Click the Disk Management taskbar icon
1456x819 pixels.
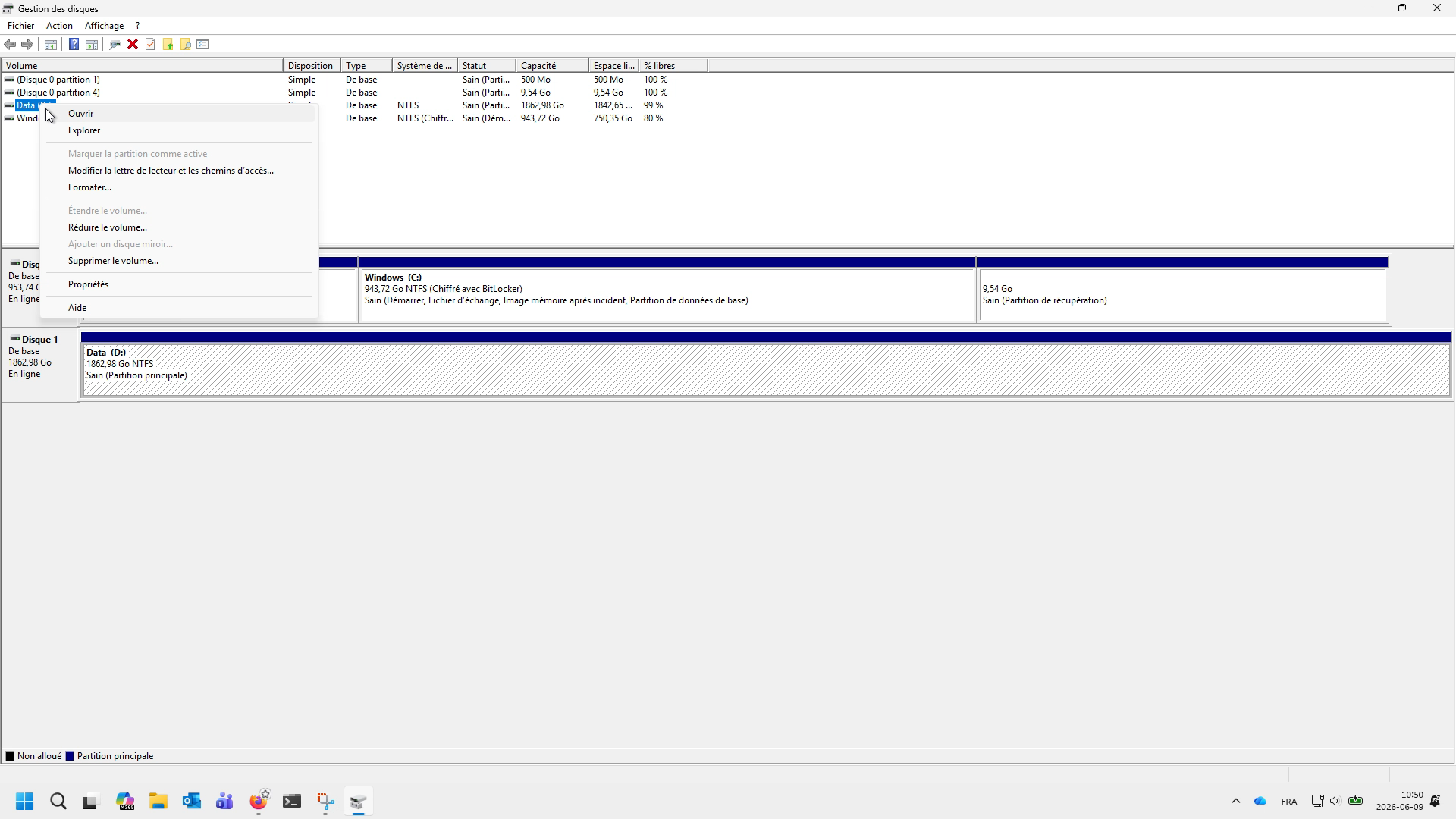coord(359,802)
